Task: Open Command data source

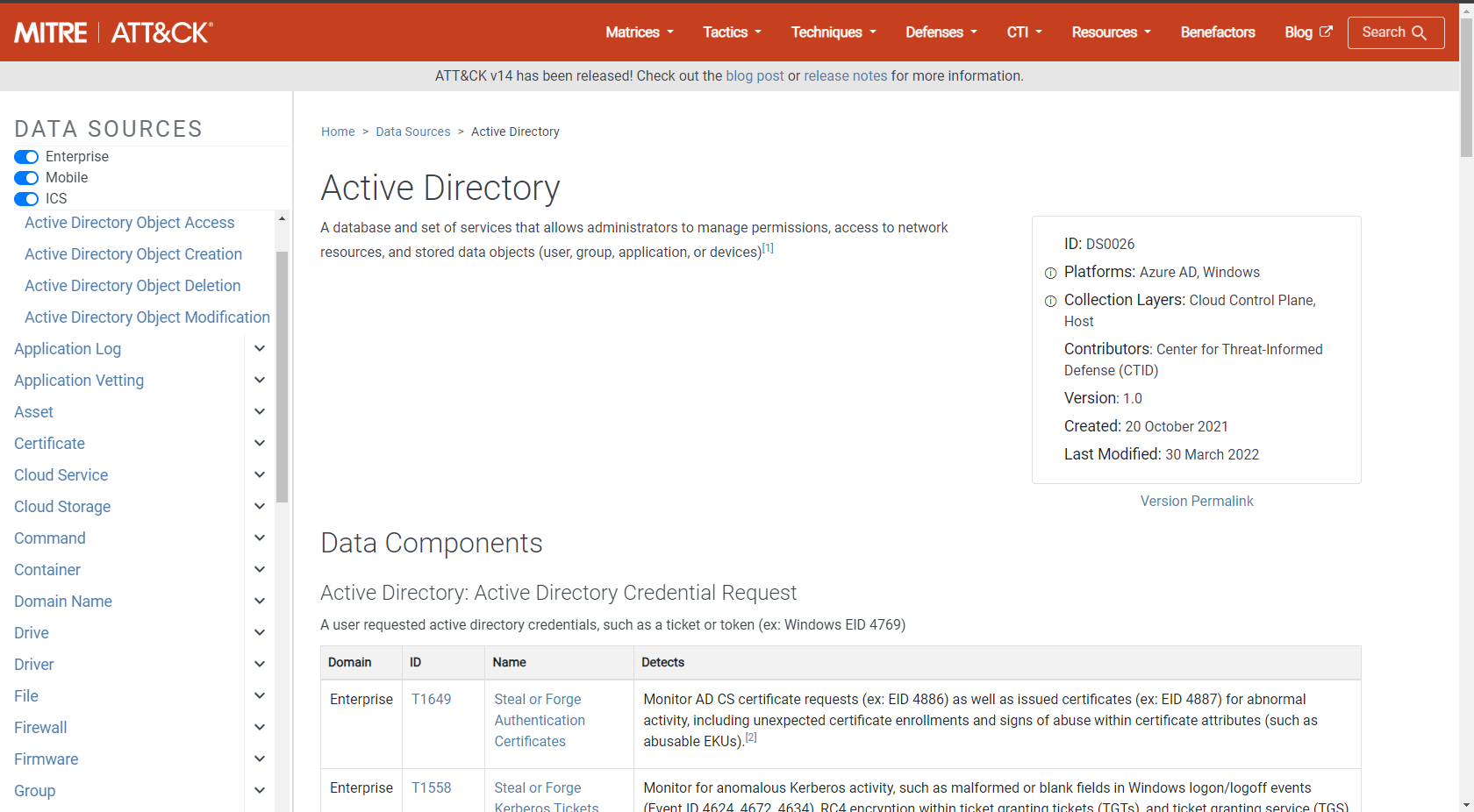Action: tap(50, 538)
